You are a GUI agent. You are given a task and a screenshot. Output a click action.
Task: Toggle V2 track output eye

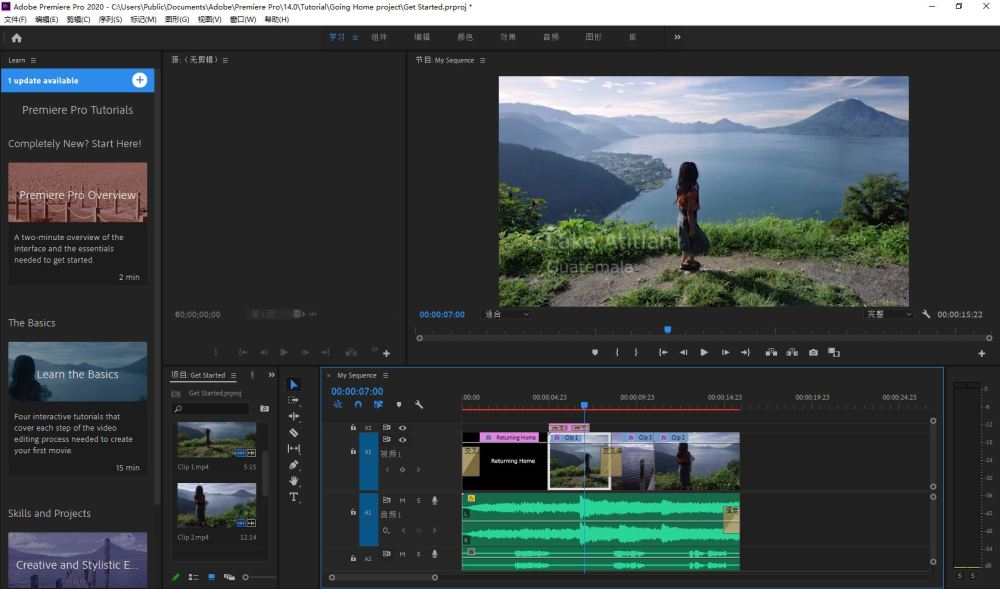402,428
